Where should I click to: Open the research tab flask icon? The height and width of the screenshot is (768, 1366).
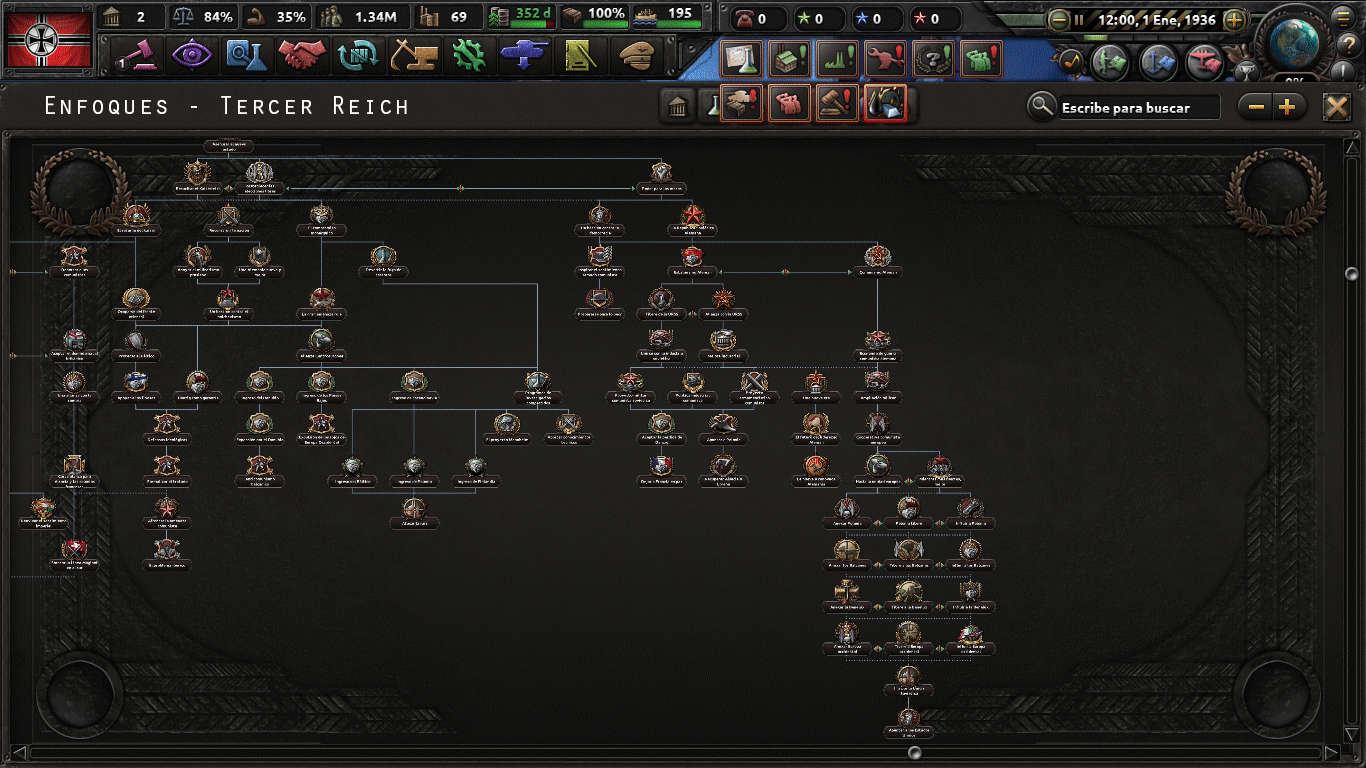(245, 55)
